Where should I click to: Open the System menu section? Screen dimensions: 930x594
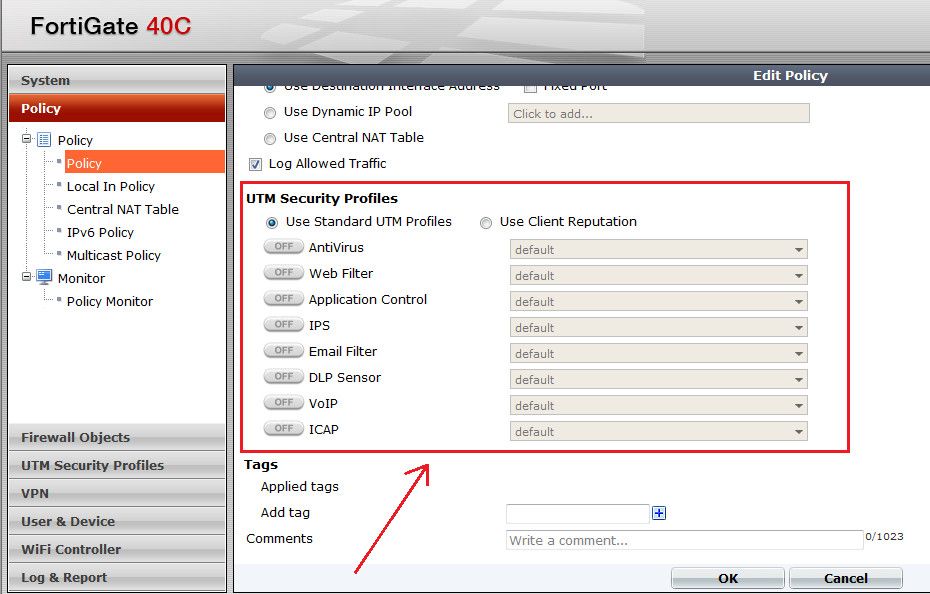[117, 80]
